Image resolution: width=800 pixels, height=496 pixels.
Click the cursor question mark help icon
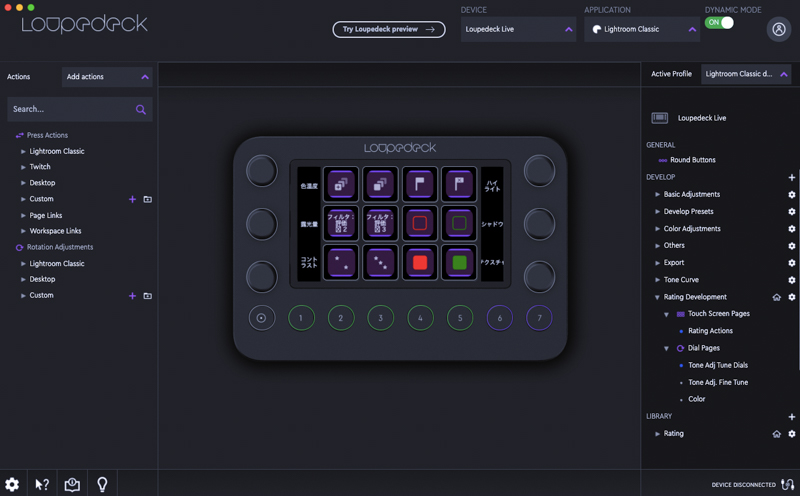tap(42, 484)
